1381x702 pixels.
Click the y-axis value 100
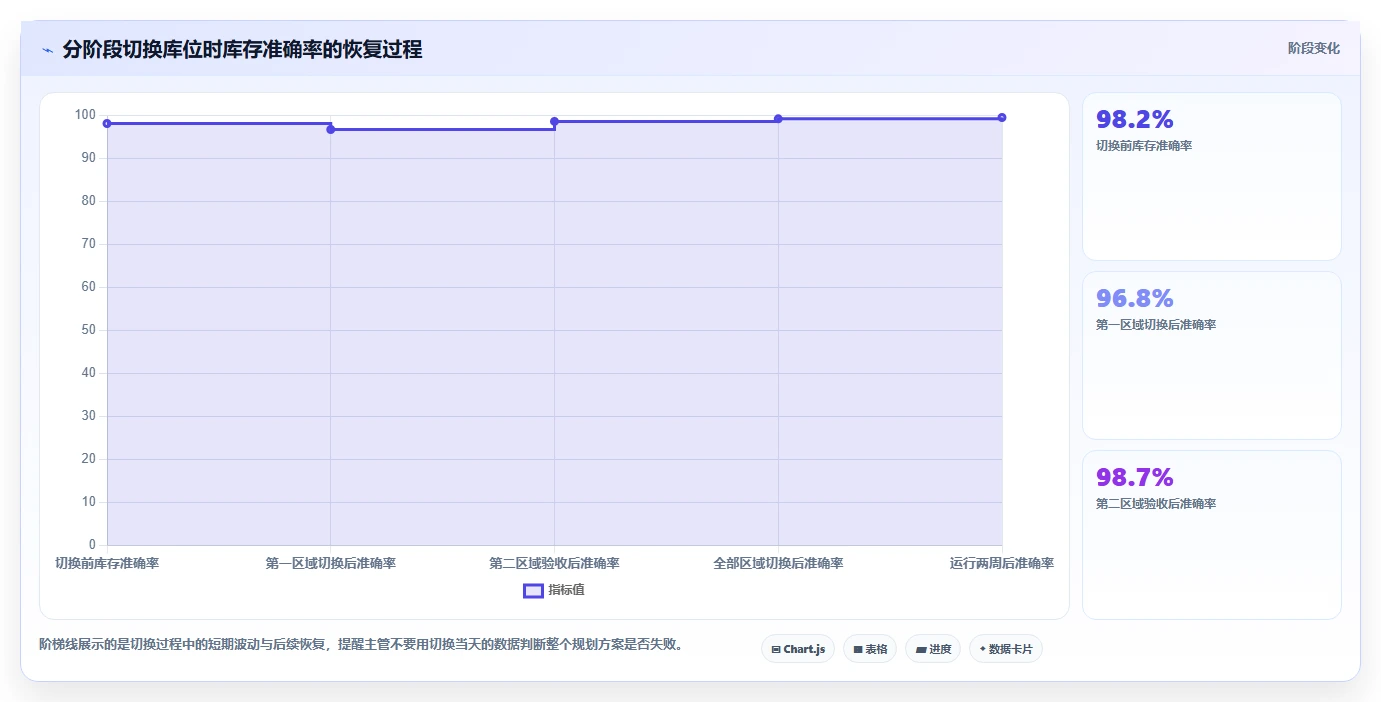click(85, 115)
